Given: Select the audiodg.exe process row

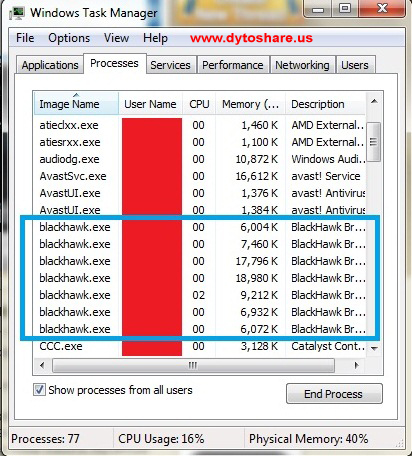Looking at the screenshot, I should tap(200, 159).
